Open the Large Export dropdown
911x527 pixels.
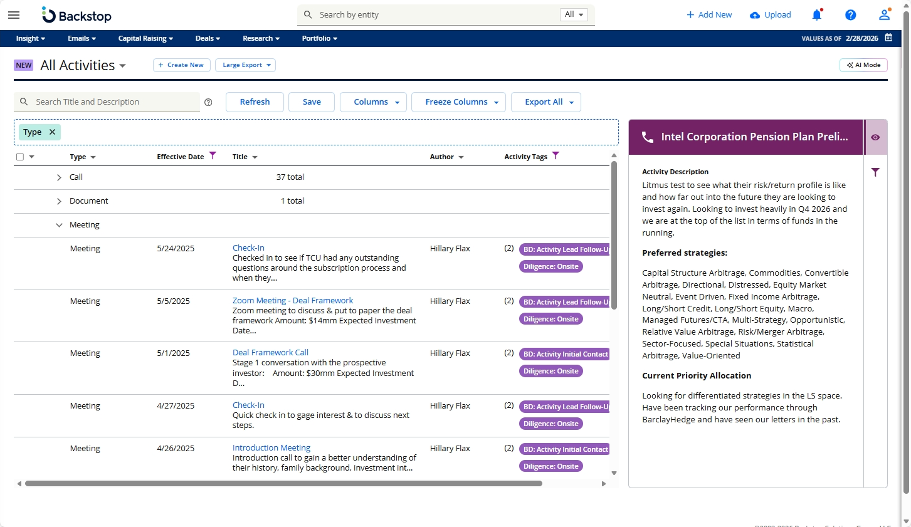pos(245,65)
